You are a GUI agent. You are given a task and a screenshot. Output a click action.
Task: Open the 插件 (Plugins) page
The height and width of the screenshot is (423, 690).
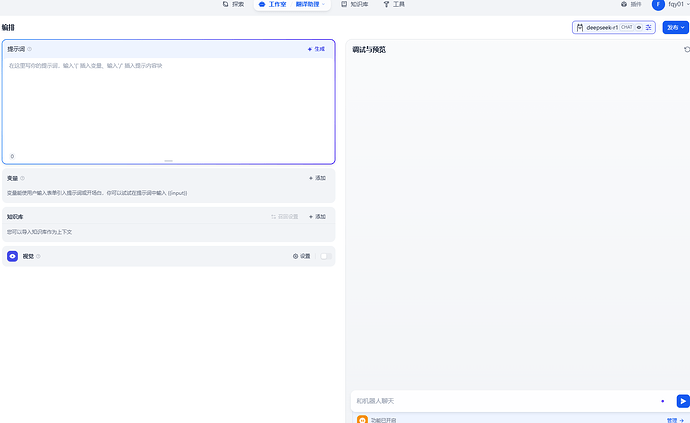point(630,5)
